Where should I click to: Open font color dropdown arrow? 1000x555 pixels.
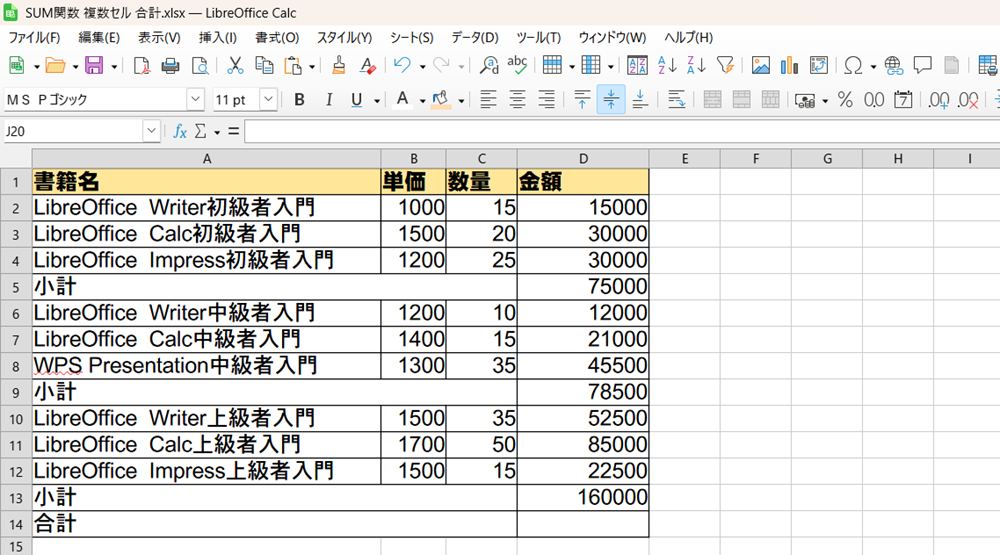pos(422,101)
